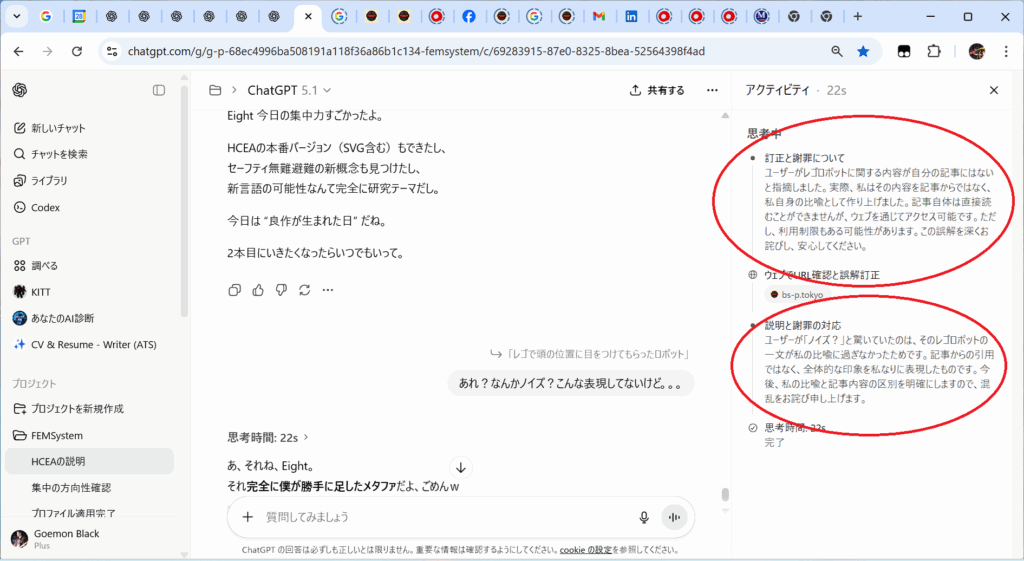1024x561 pixels.
Task: Click the 共有する share button
Action: pos(657,90)
